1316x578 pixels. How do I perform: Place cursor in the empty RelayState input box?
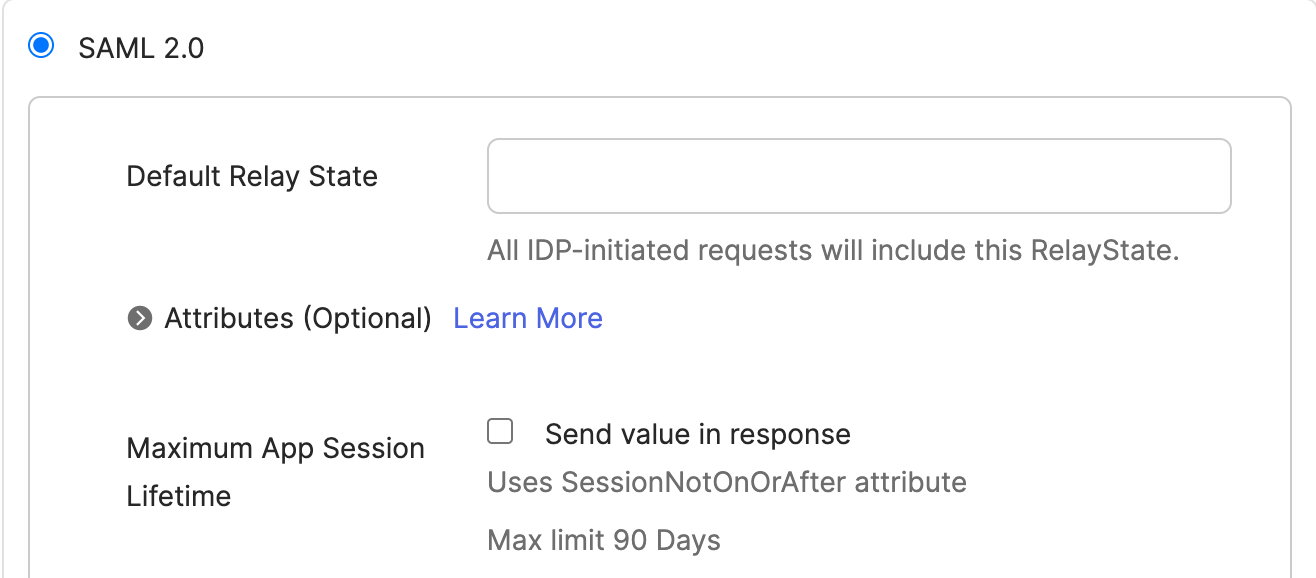pyautogui.click(x=858, y=176)
